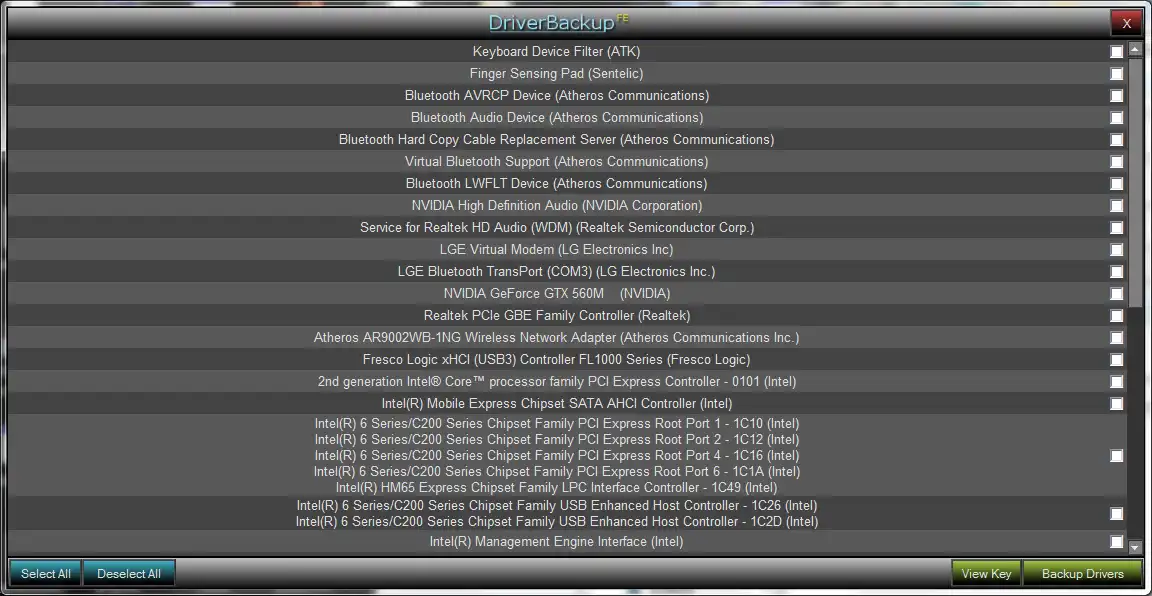The height and width of the screenshot is (596, 1152).
Task: Click the Select All button
Action: point(46,574)
